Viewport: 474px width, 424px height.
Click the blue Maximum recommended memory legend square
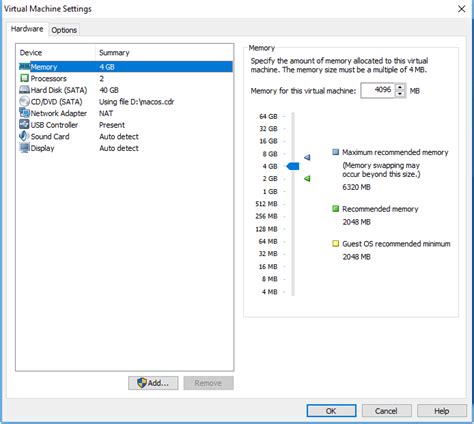[x=336, y=152]
